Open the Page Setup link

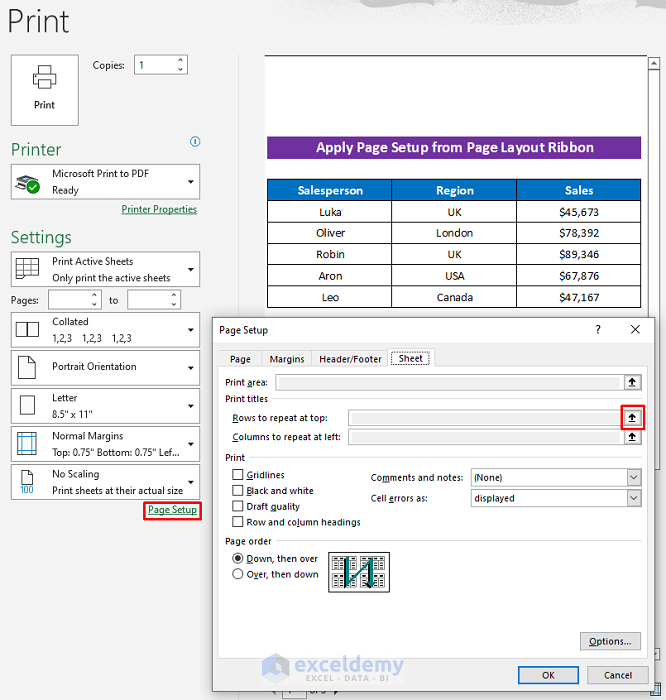[172, 510]
